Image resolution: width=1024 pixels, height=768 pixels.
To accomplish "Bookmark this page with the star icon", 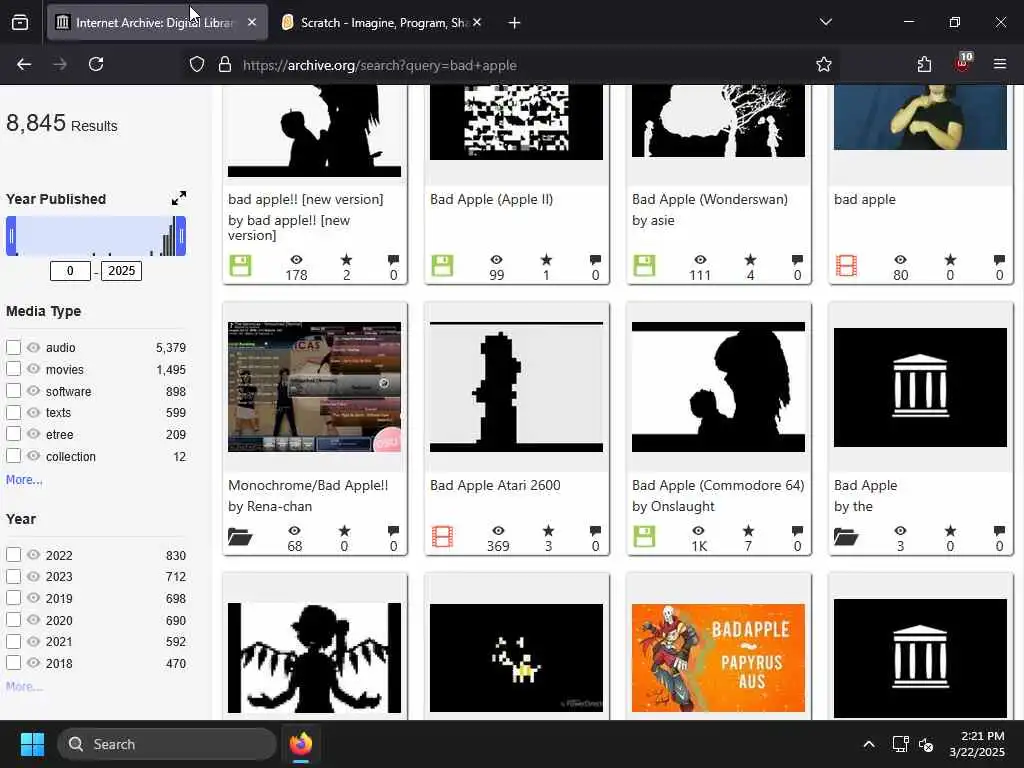I will tap(824, 64).
